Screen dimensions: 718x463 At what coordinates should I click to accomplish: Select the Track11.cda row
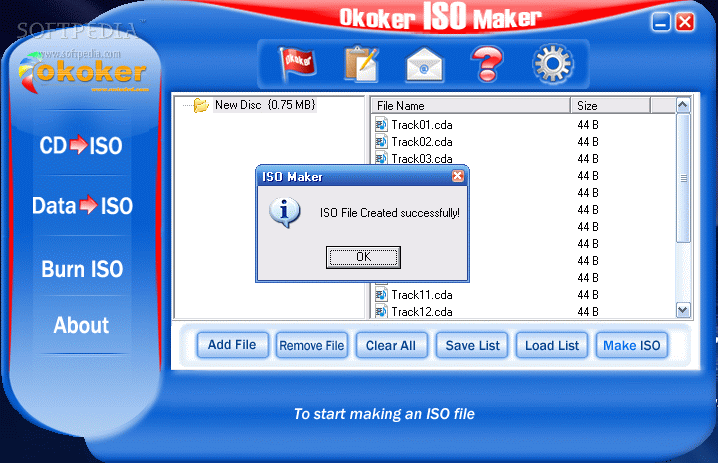pos(523,294)
